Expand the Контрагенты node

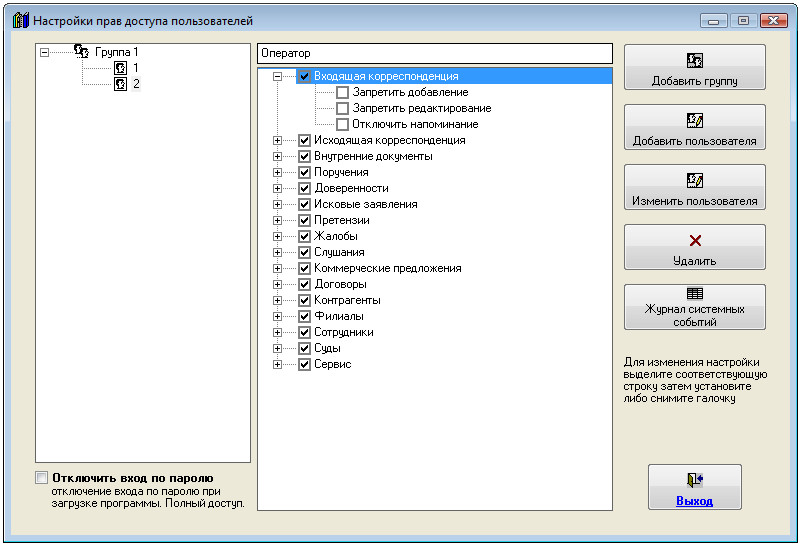[x=277, y=300]
